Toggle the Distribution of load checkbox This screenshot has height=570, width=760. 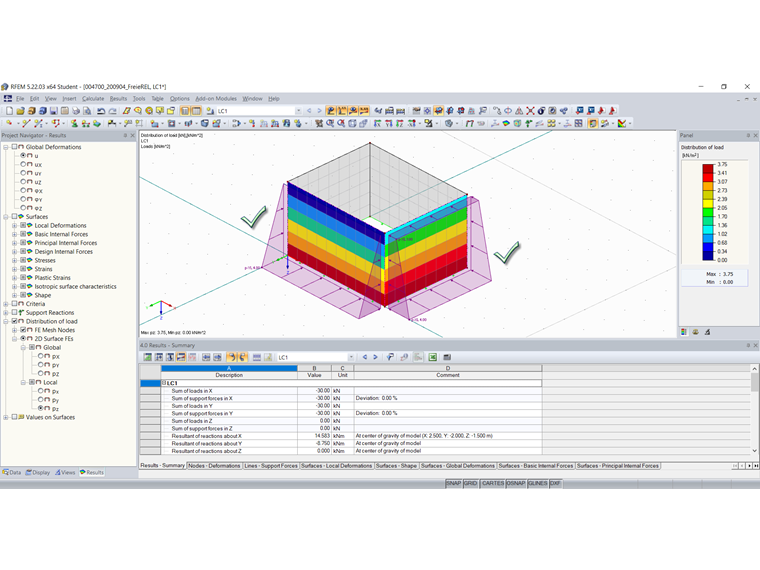click(x=14, y=321)
